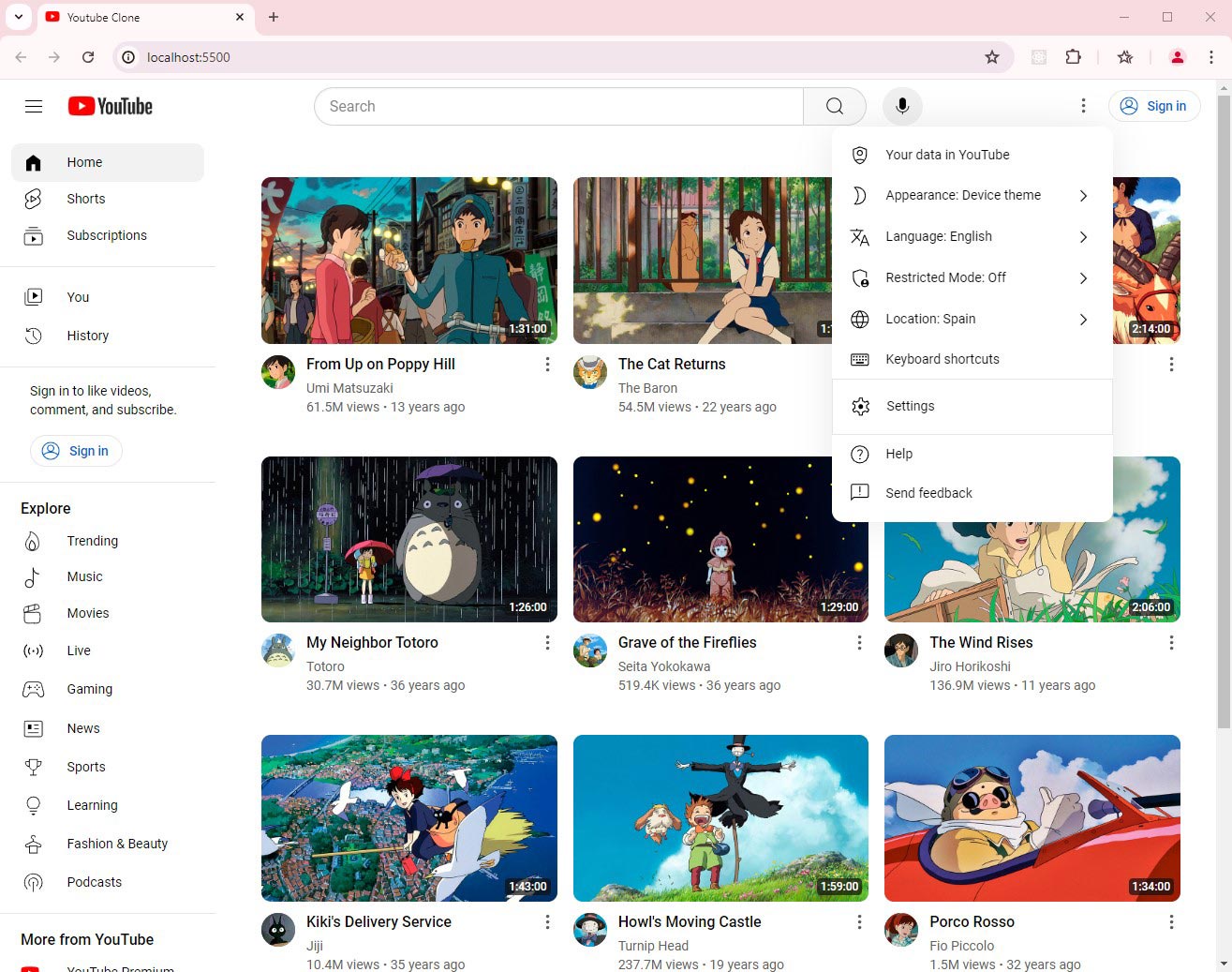Image resolution: width=1232 pixels, height=972 pixels.
Task: Open a new browser tab
Action: point(274,17)
